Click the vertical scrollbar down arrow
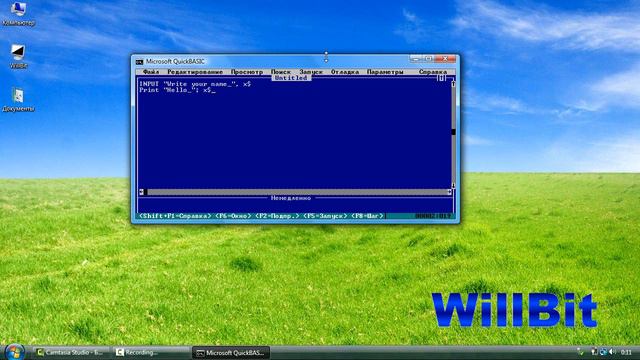This screenshot has height=360, width=640. 453,186
